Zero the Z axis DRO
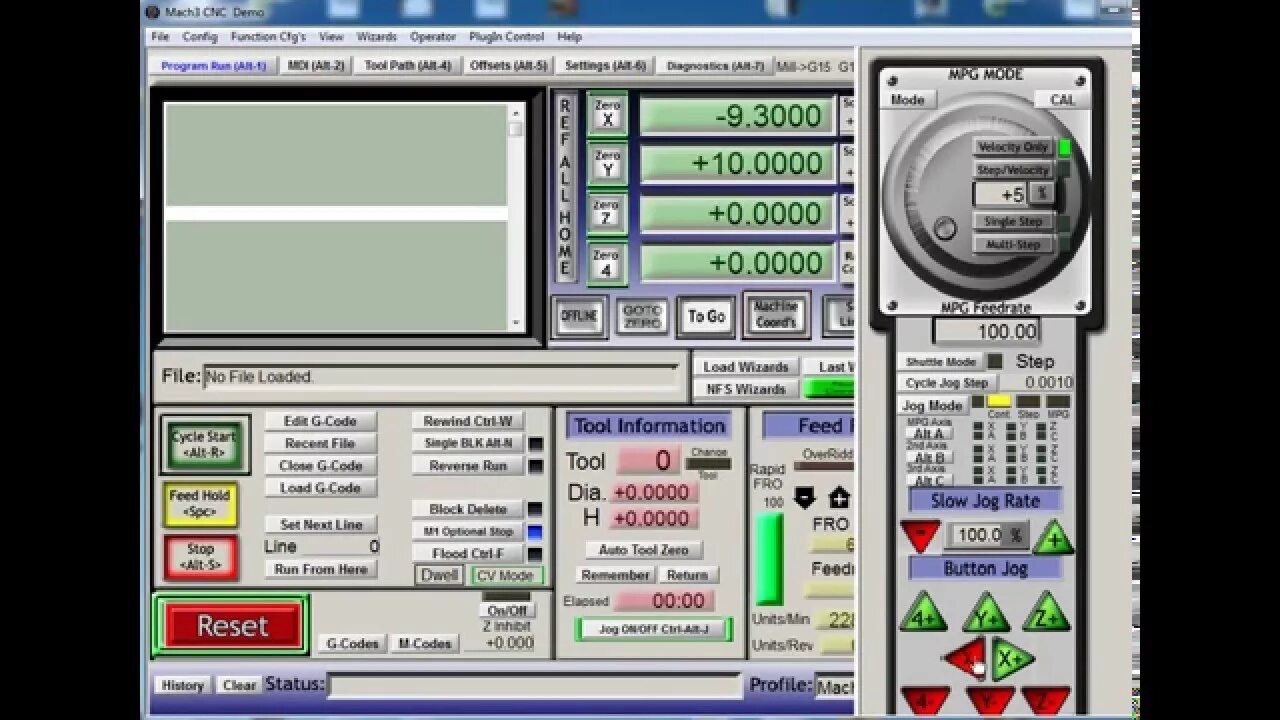1280x720 pixels. (x=607, y=213)
